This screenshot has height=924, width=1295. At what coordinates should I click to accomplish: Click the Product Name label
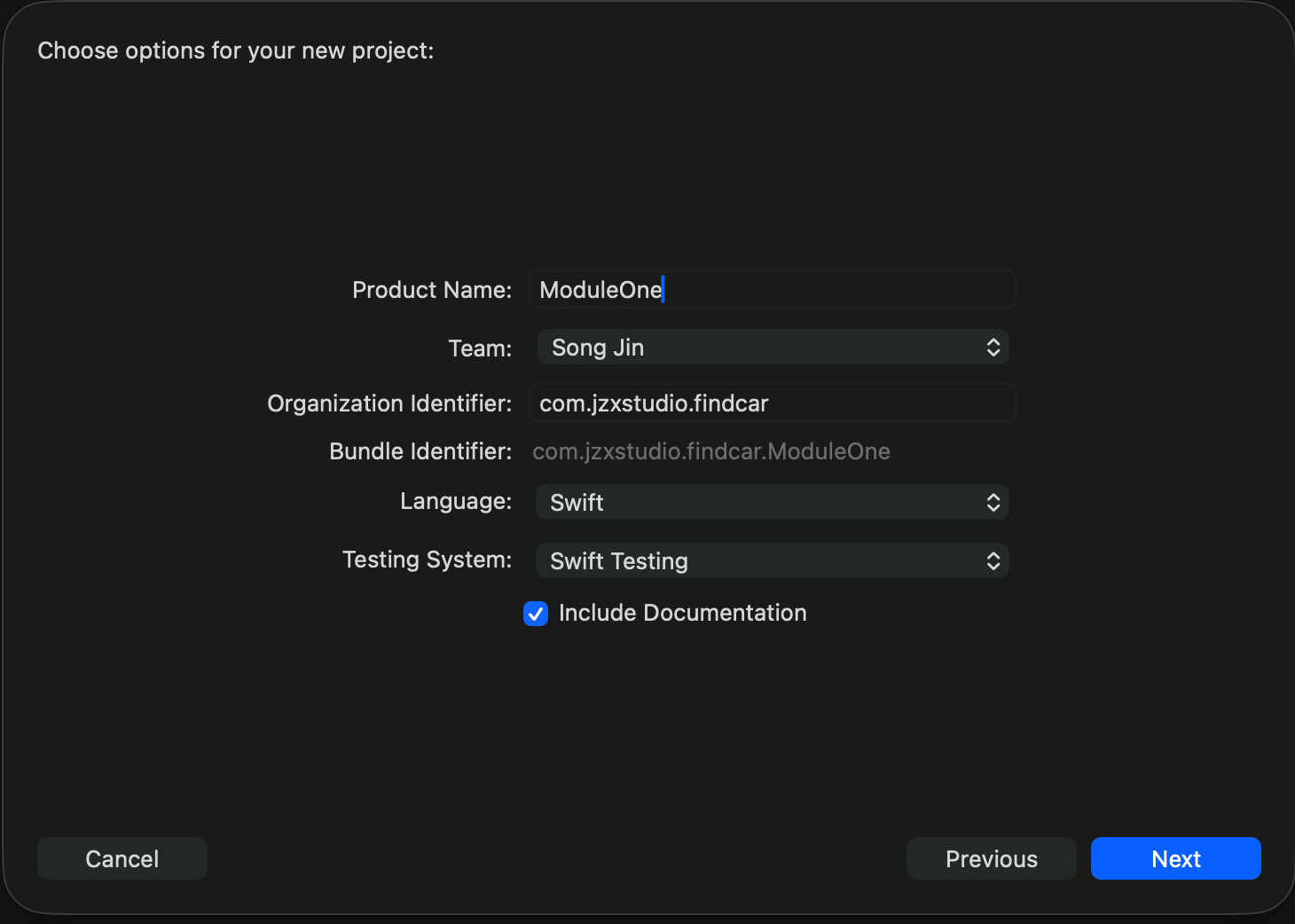pos(432,290)
